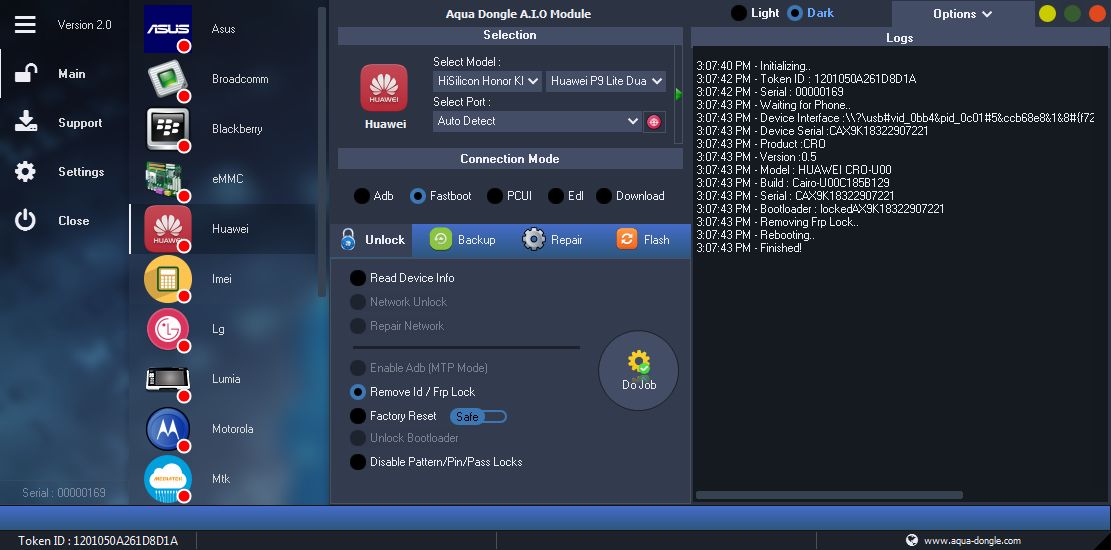Click log line 'Model : HUAWEI CRO-U00'
Screen dimensions: 1111x550
794,170
